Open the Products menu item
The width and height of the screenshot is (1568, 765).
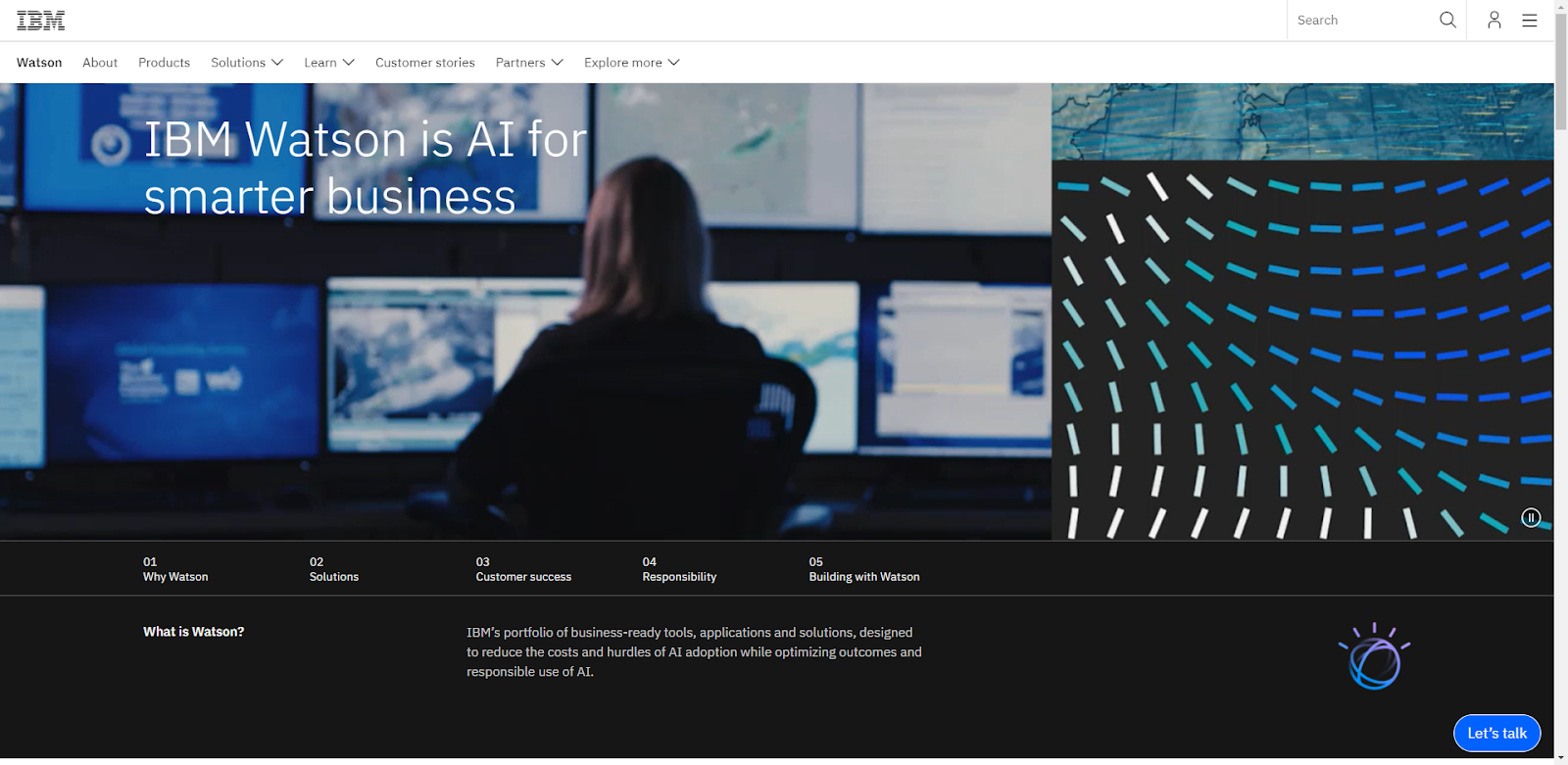tap(164, 63)
